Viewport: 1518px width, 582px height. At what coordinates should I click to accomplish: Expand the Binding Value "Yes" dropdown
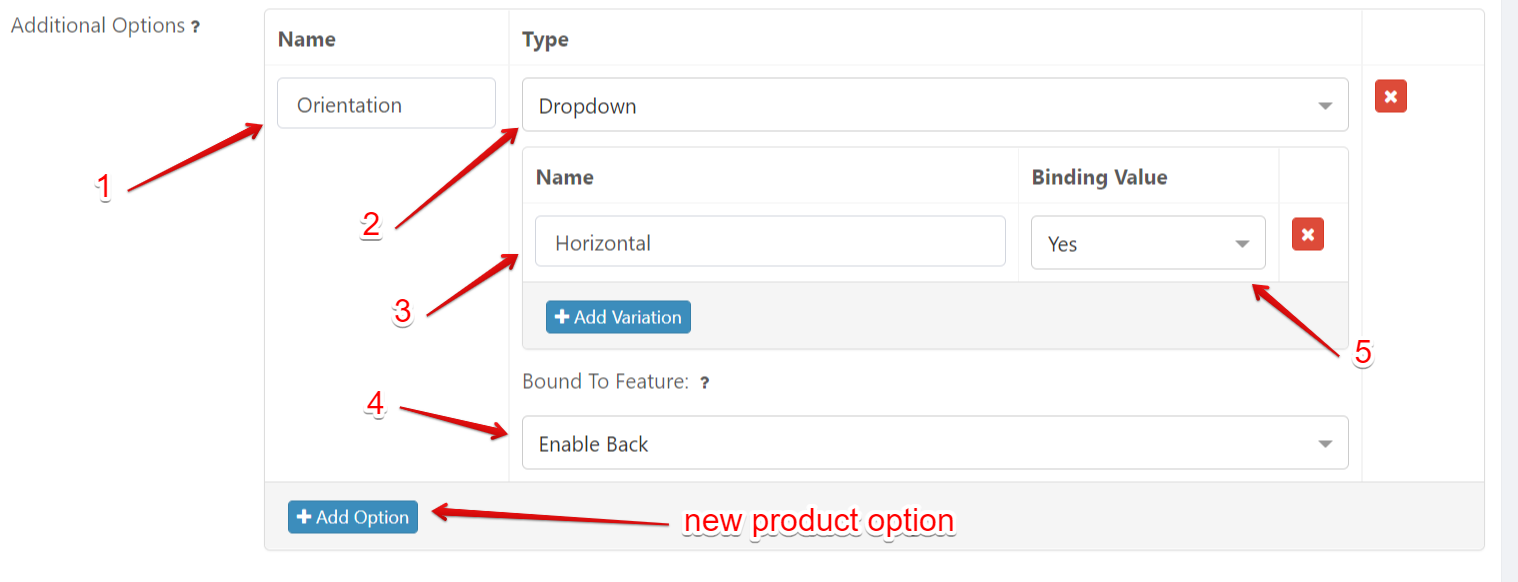click(x=1147, y=244)
